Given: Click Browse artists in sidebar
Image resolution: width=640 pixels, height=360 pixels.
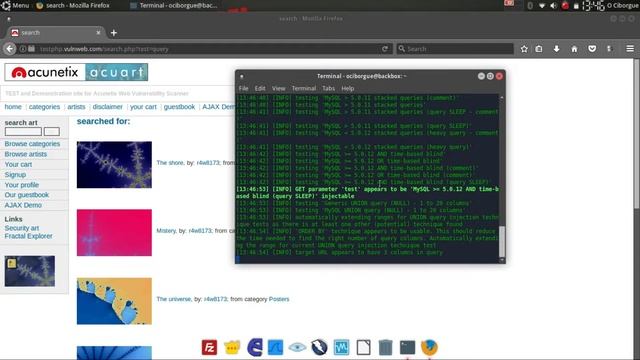Looking at the screenshot, I should 26,154.
